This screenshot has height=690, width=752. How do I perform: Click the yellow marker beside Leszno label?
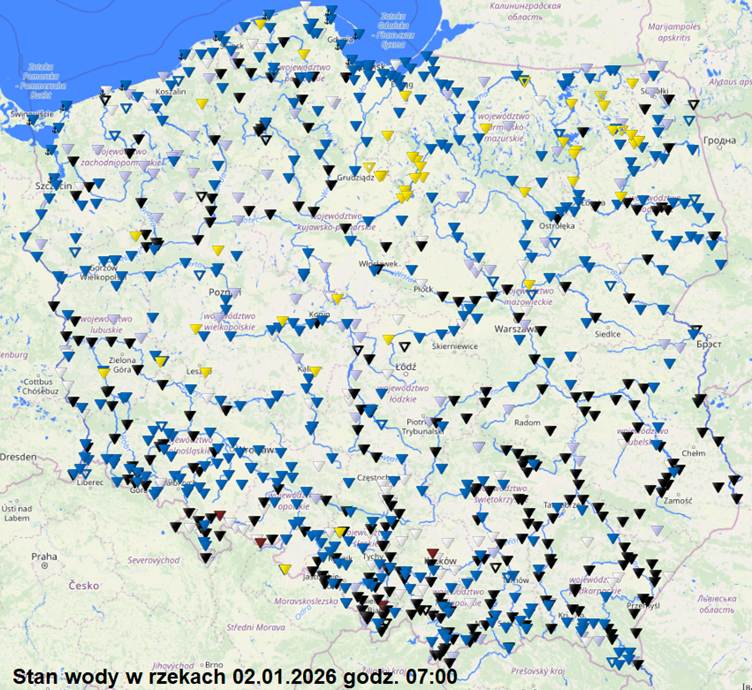(x=205, y=371)
